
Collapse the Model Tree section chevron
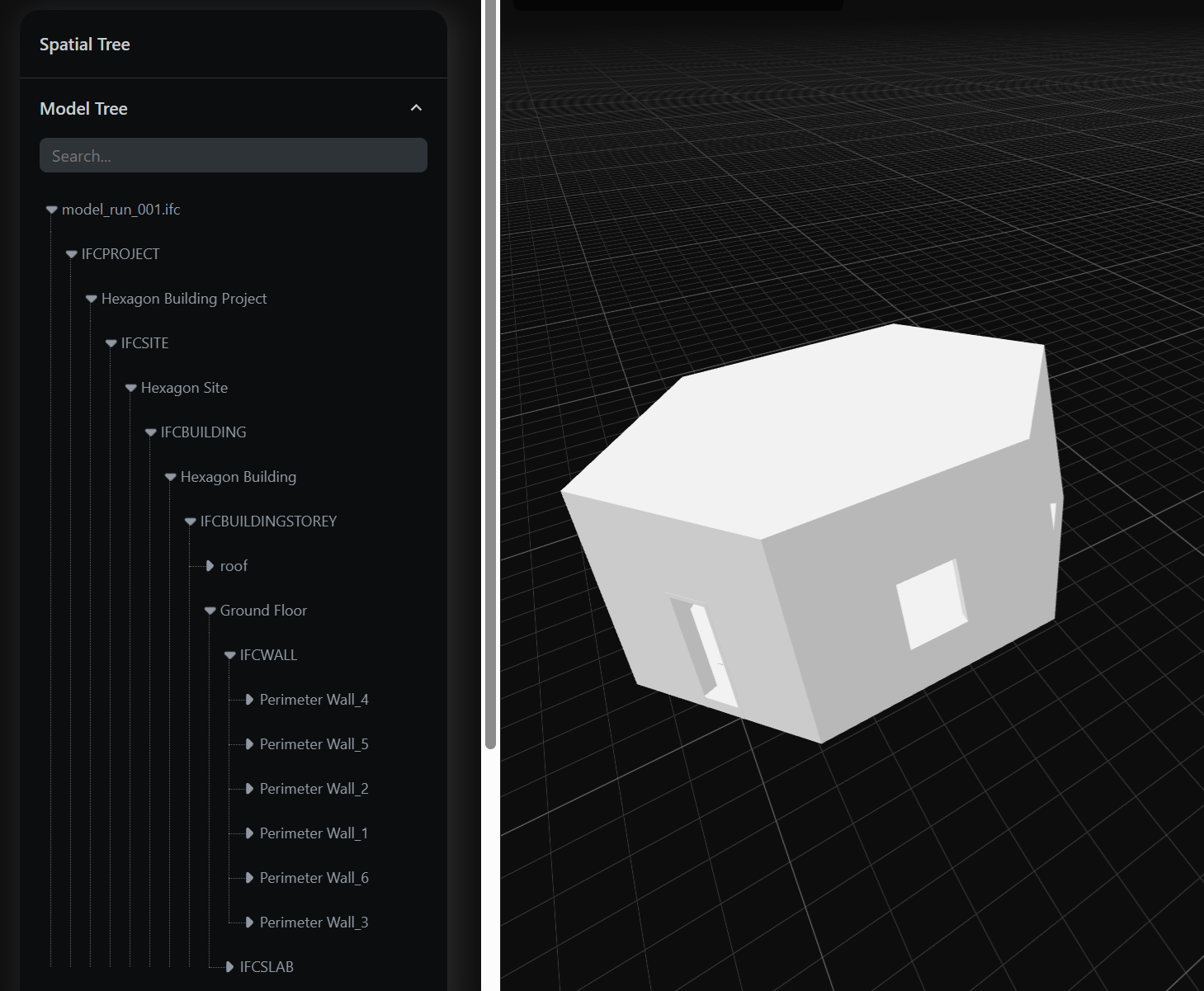(416, 108)
